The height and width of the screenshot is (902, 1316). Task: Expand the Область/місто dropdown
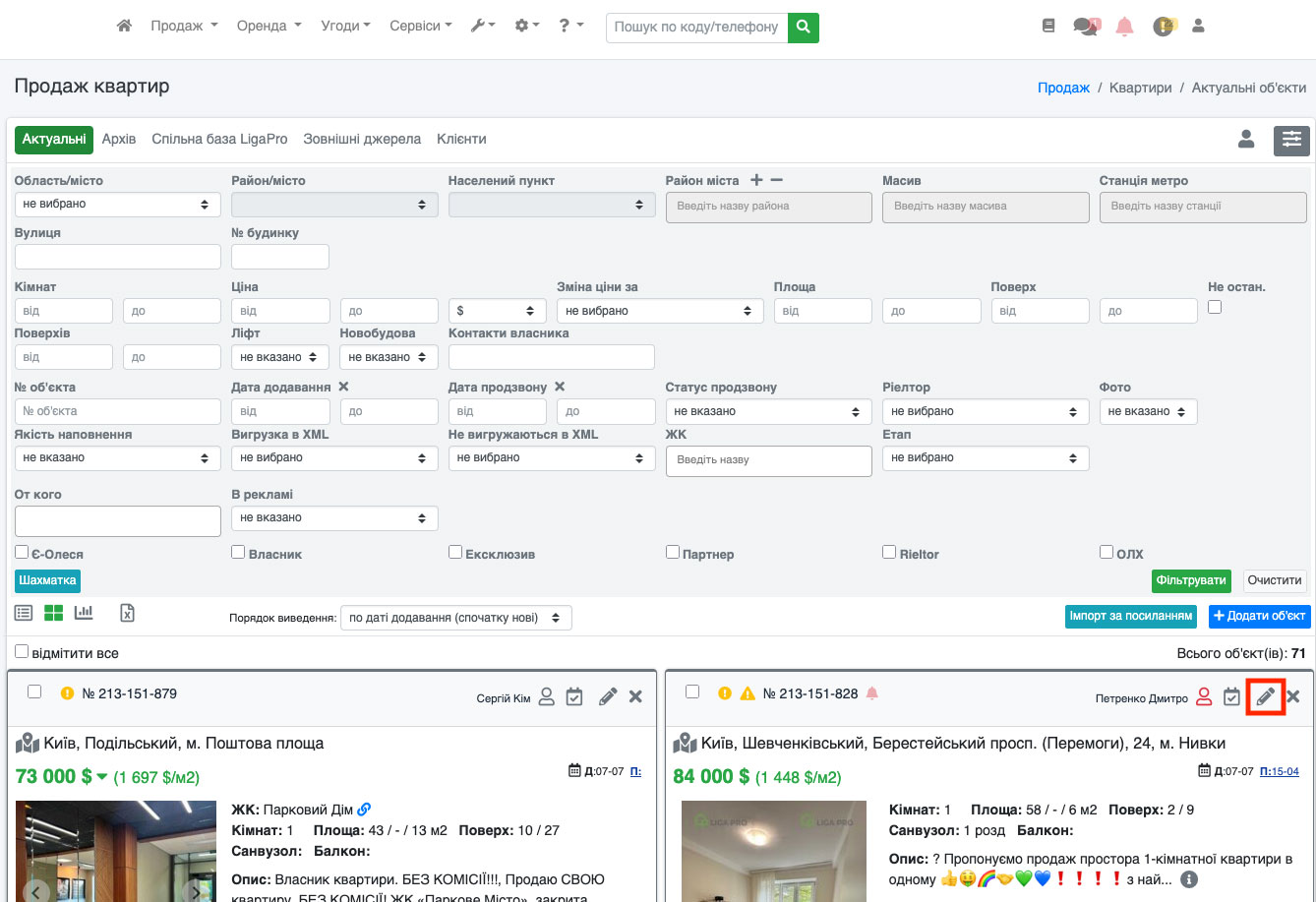(118, 204)
